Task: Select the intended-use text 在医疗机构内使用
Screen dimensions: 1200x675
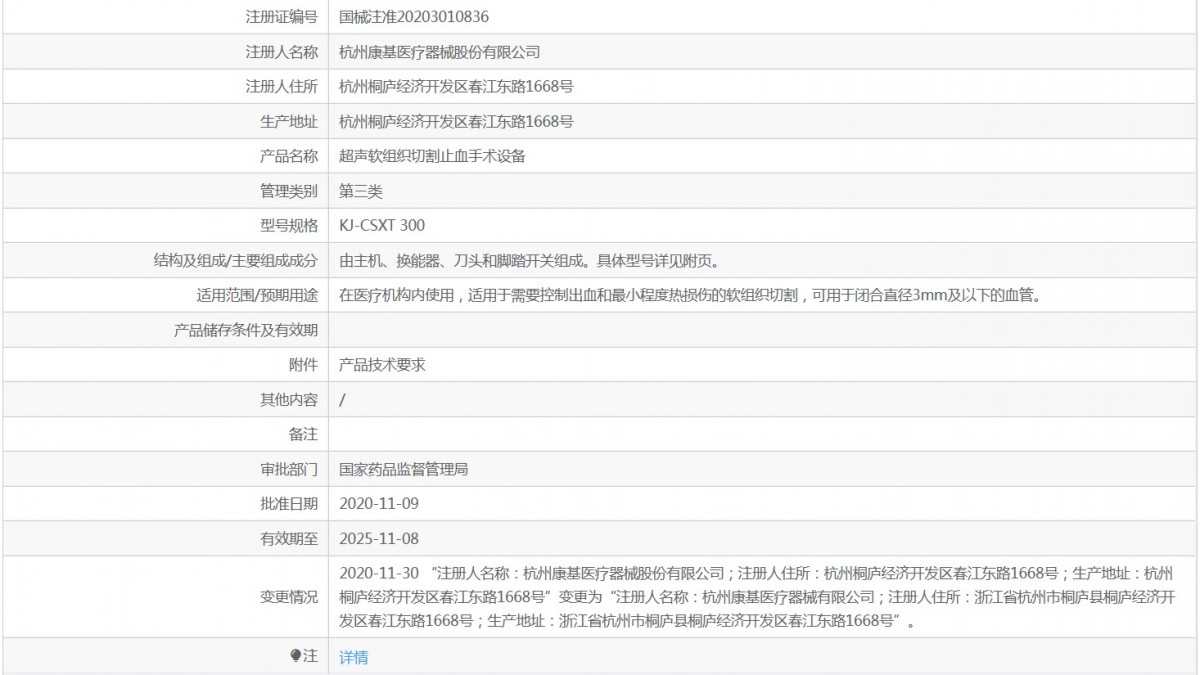Action: 397,296
